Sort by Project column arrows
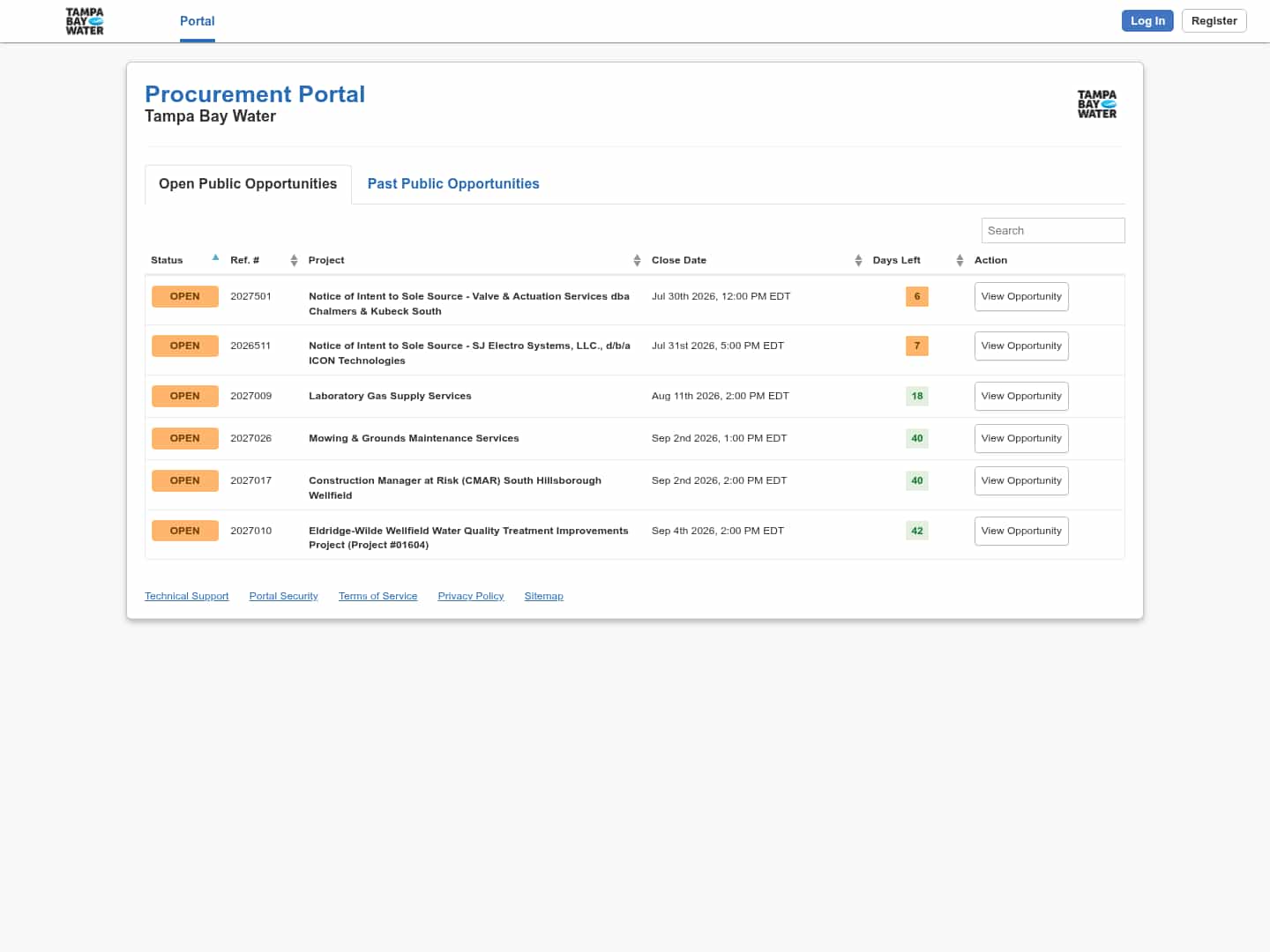Screen dimensions: 1270x952 pyautogui.click(x=637, y=260)
